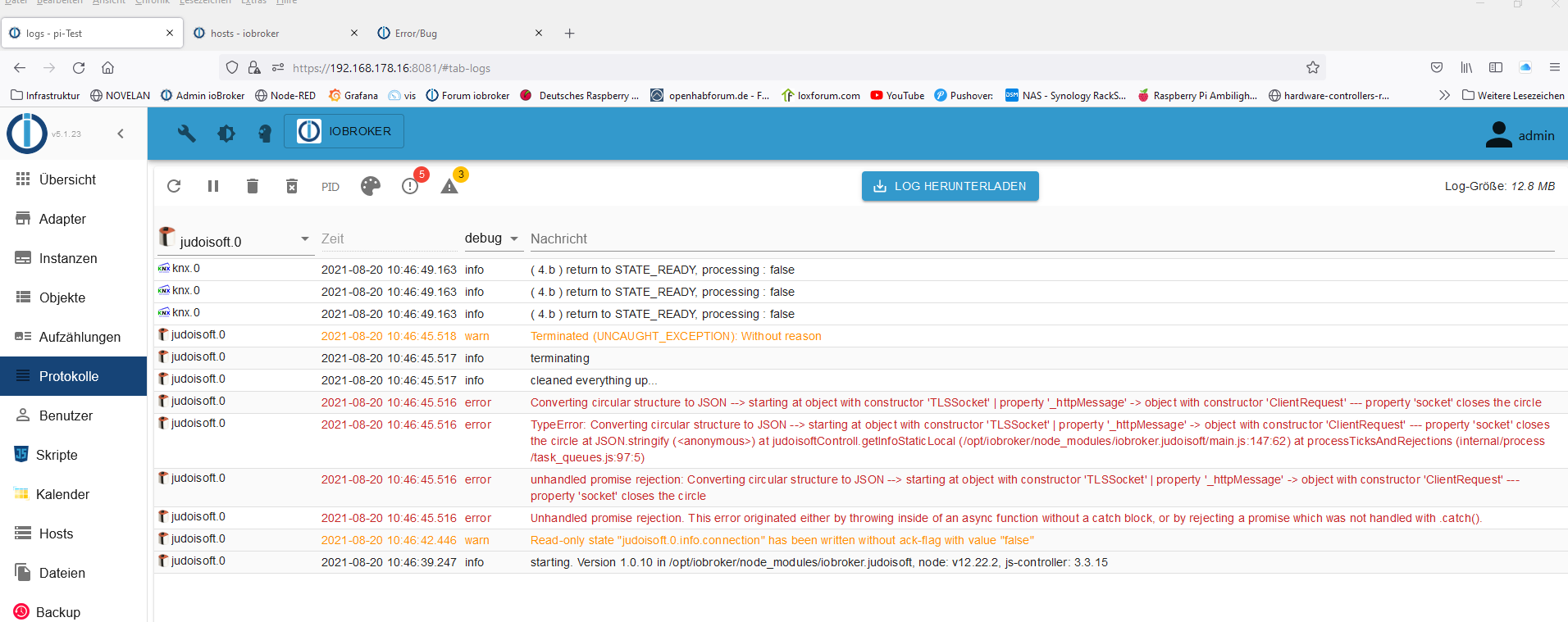Image resolution: width=1568 pixels, height=622 pixels.
Task: Open Aufzählungen in sidebar
Action: [74, 337]
